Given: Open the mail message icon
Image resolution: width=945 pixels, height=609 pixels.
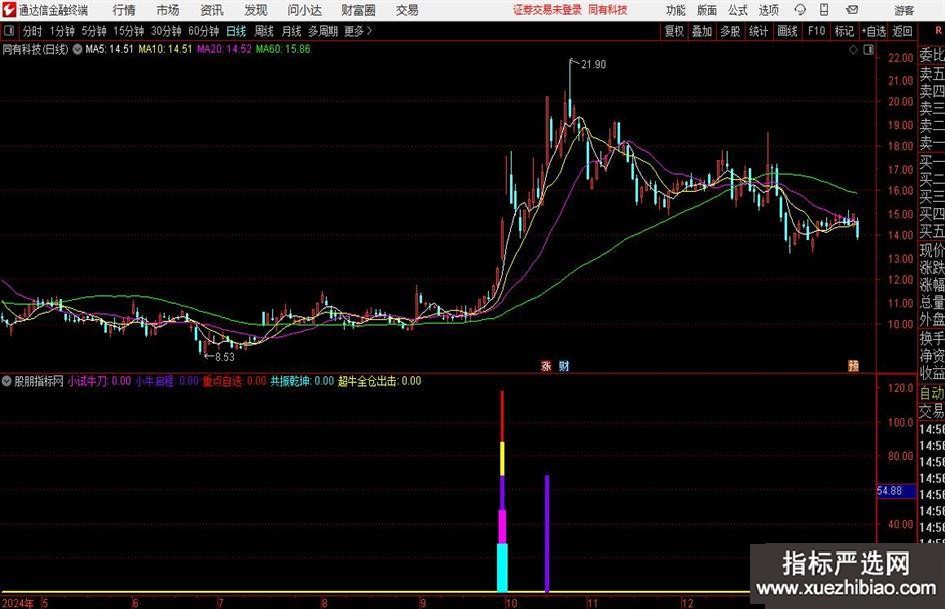Looking at the screenshot, I should [852, 10].
